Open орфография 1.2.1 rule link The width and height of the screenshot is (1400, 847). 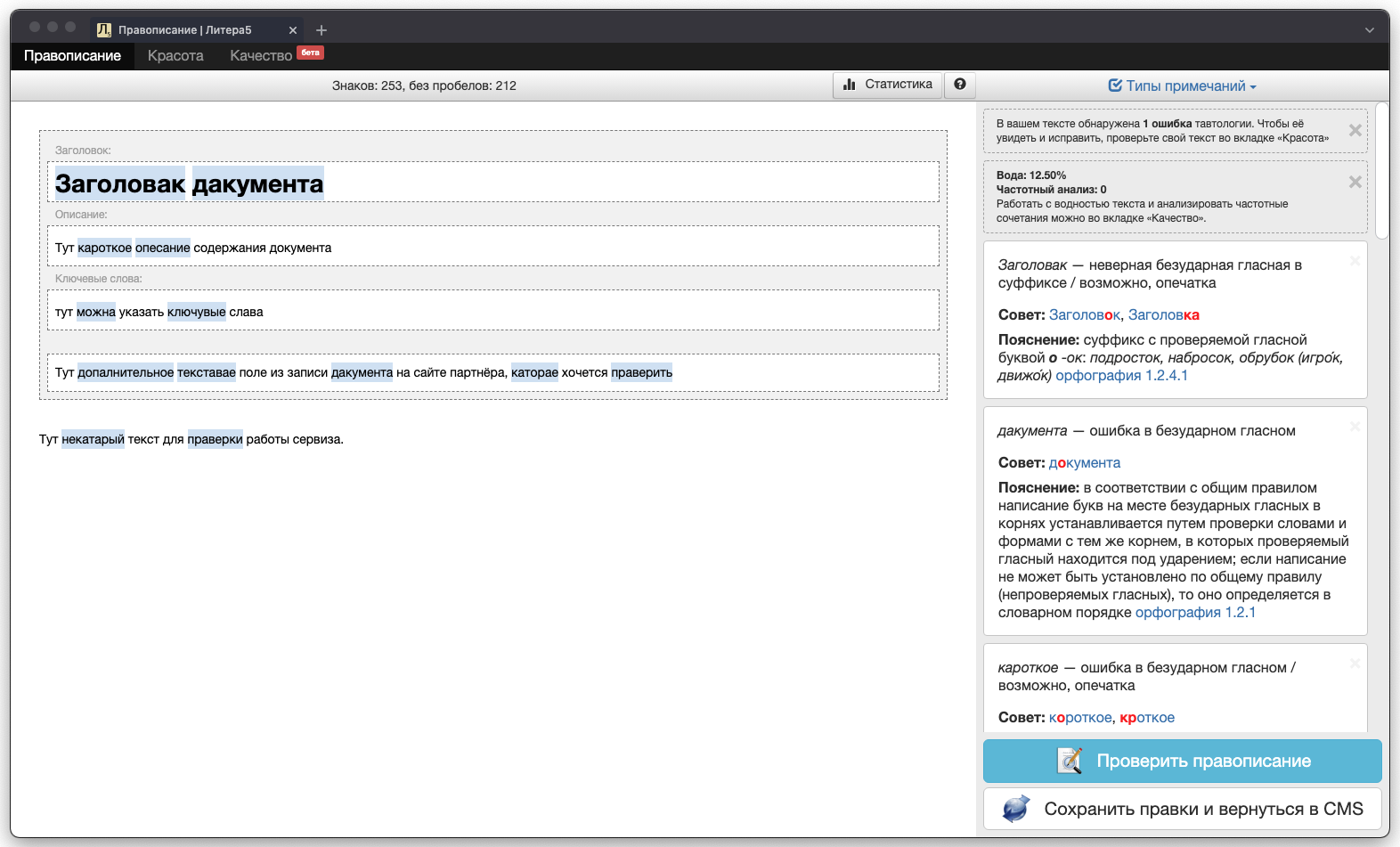point(1195,613)
